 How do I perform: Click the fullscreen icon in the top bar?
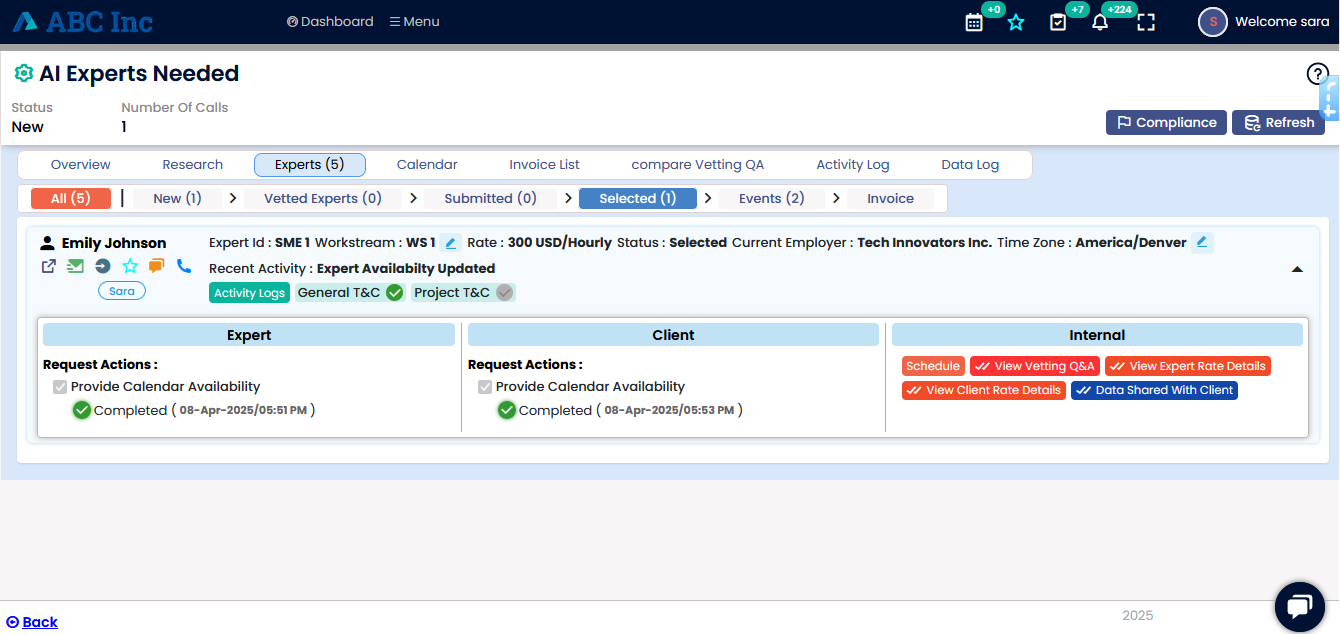(x=1146, y=22)
